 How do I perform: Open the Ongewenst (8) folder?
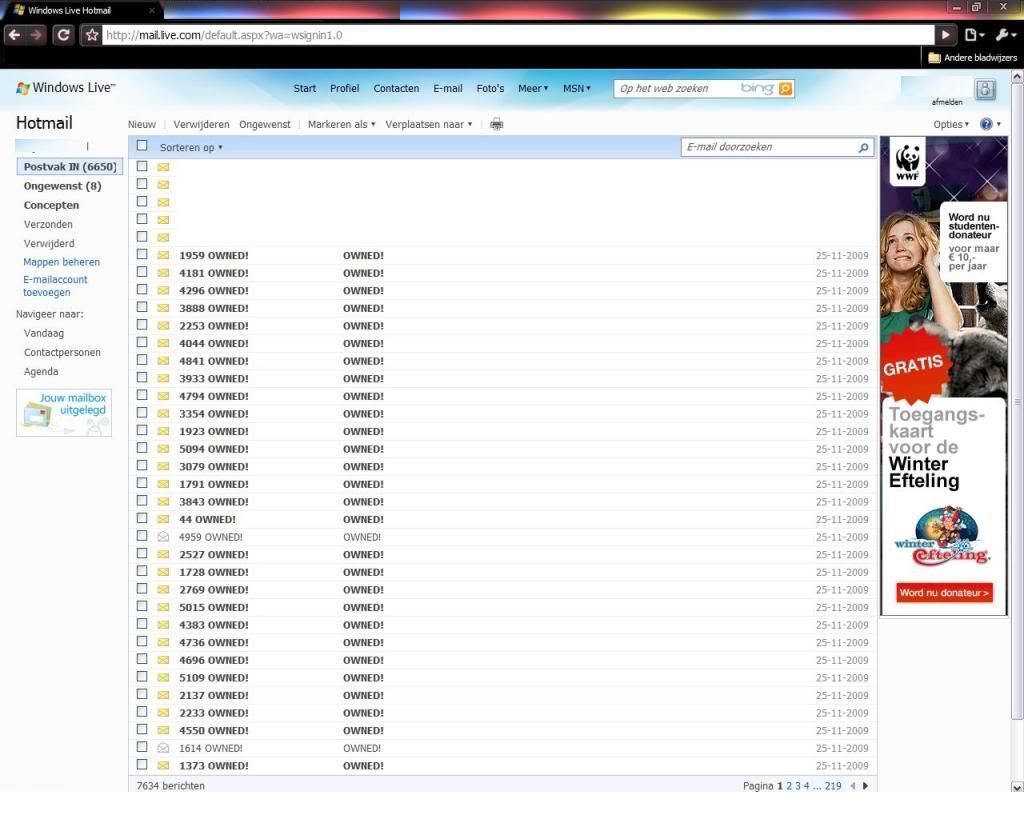click(x=63, y=186)
